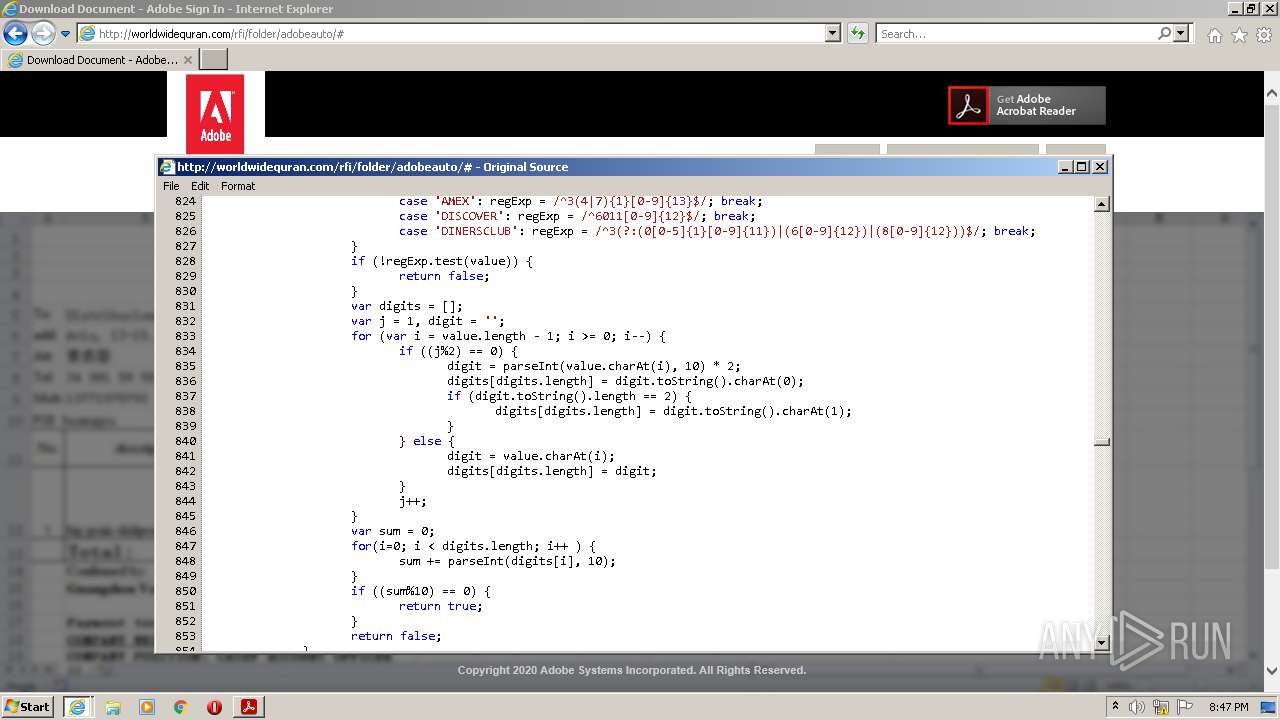Open the IE Tools gear icon
The width and height of the screenshot is (1280, 720).
[1264, 35]
